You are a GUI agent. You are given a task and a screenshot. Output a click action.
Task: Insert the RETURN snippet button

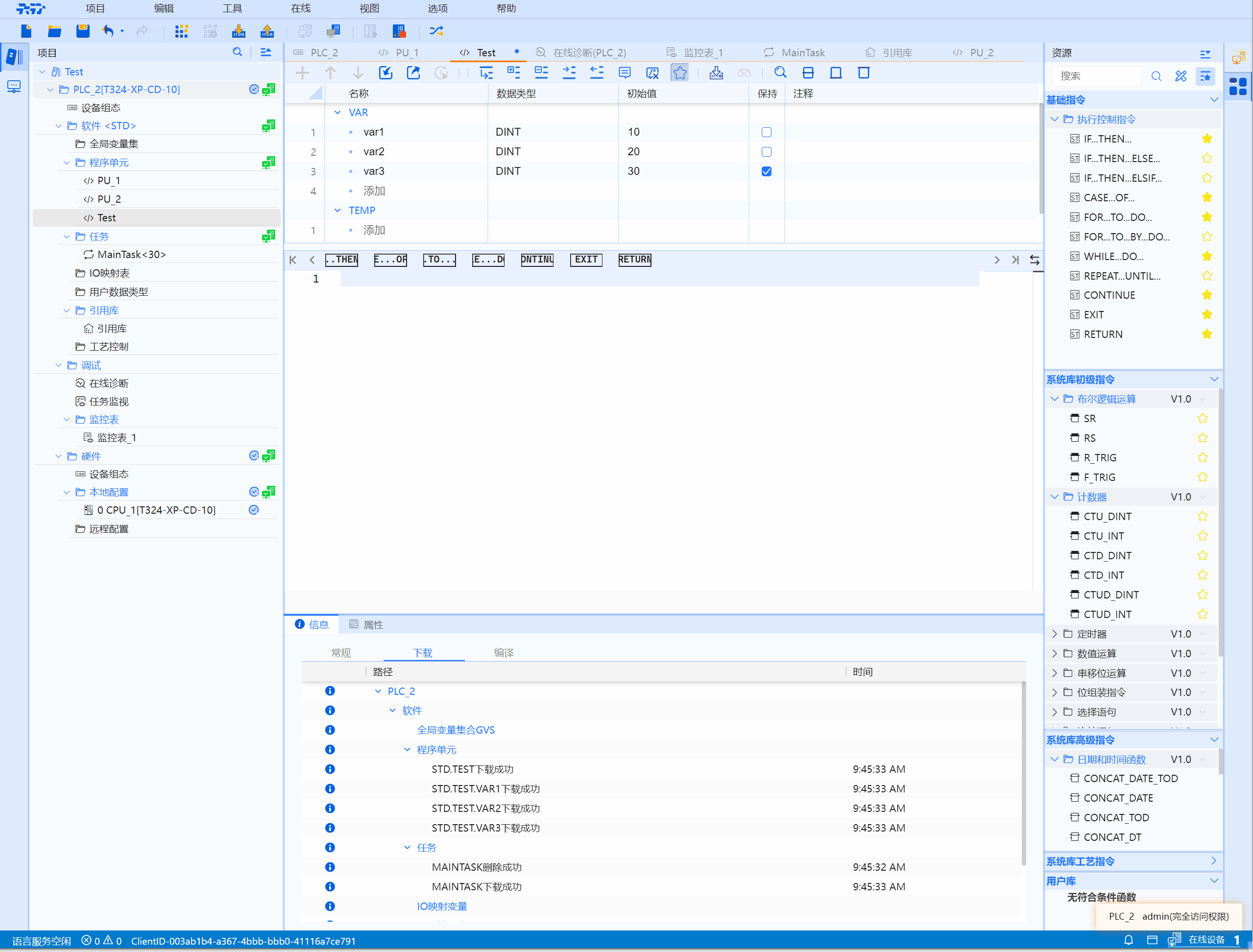point(634,260)
